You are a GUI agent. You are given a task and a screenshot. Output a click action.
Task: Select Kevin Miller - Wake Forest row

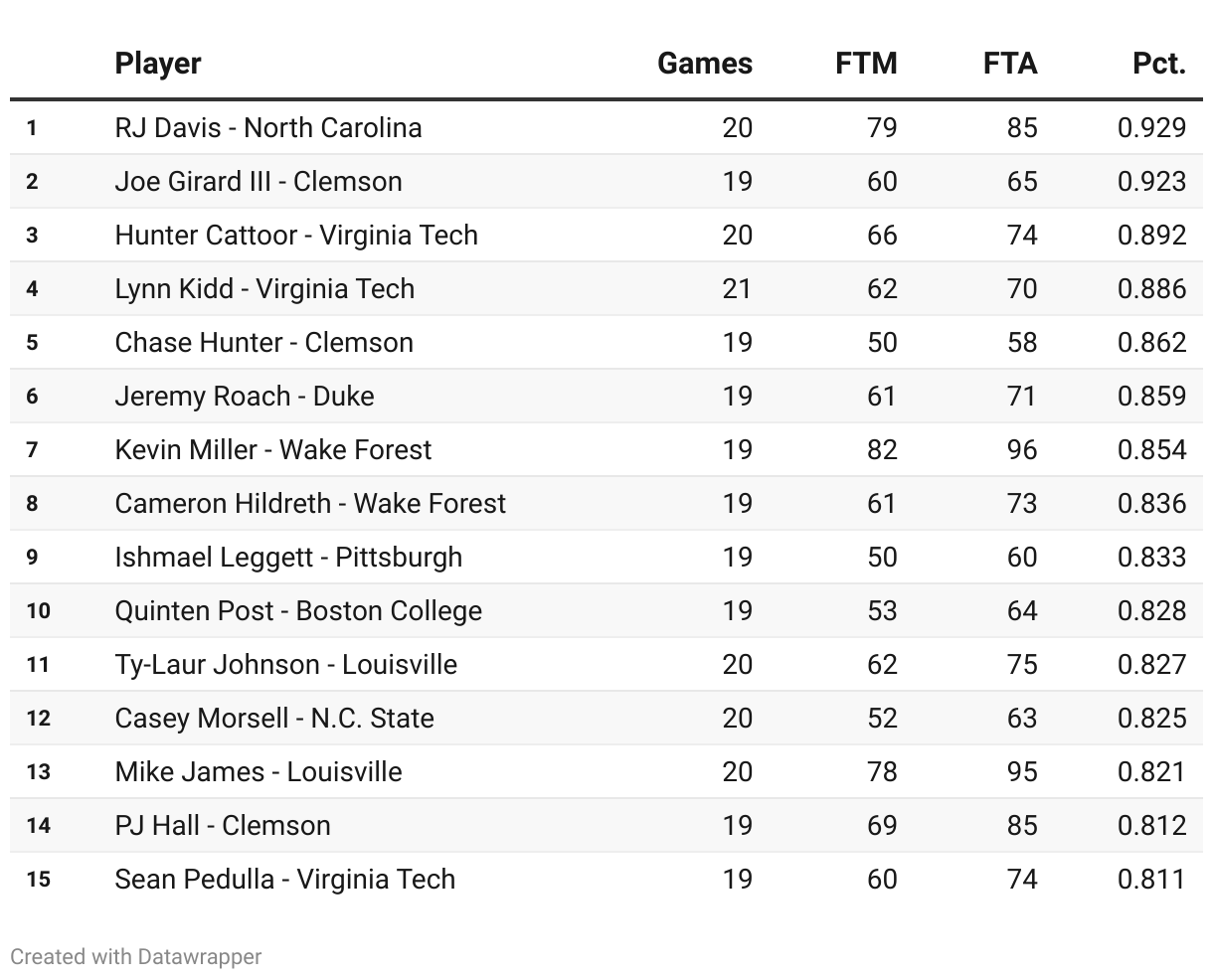(273, 449)
